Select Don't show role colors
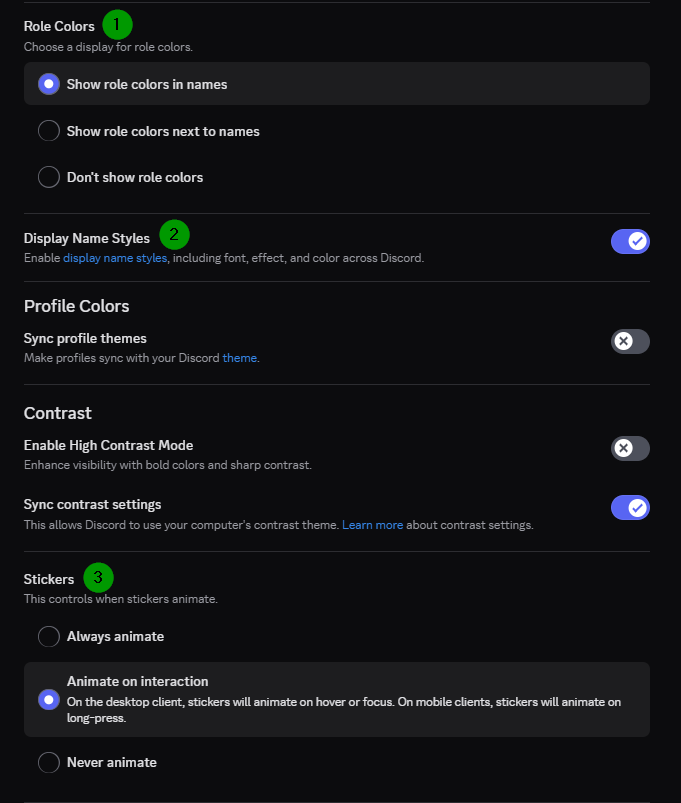Viewport: 681px width, 803px height. pyautogui.click(x=48, y=177)
